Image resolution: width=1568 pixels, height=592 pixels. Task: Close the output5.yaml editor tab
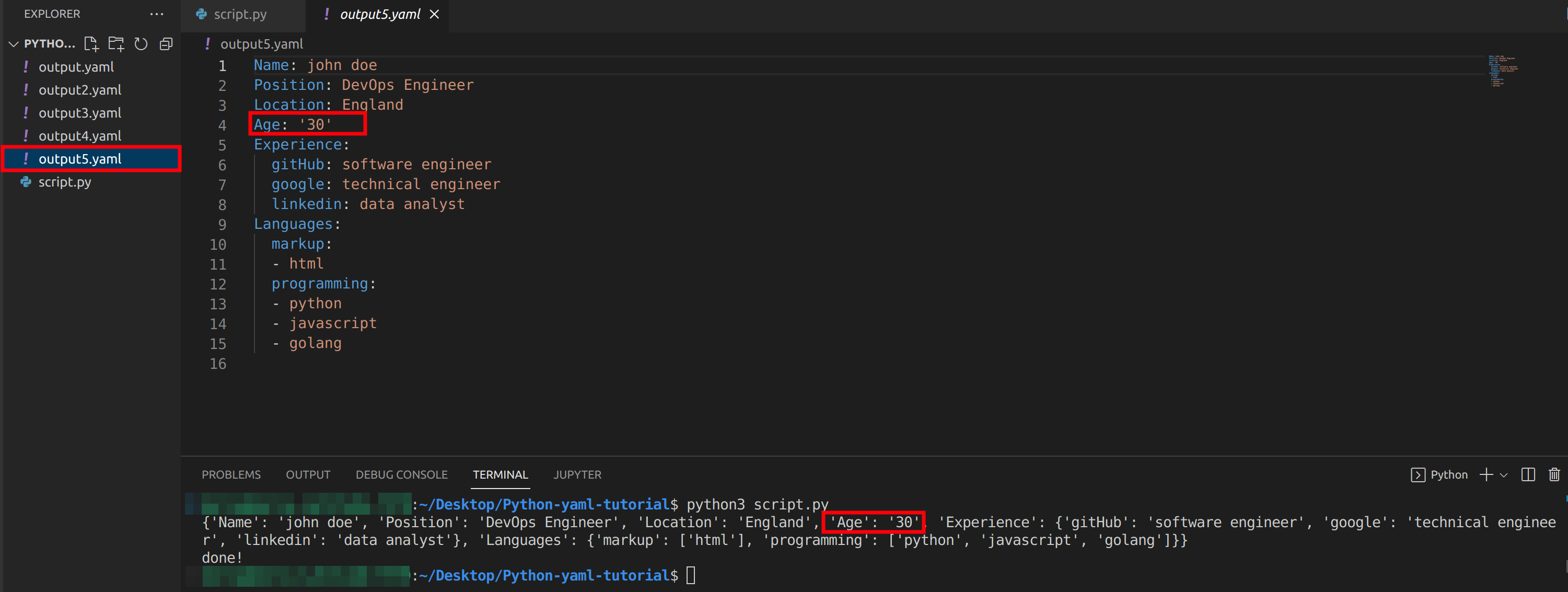click(434, 14)
